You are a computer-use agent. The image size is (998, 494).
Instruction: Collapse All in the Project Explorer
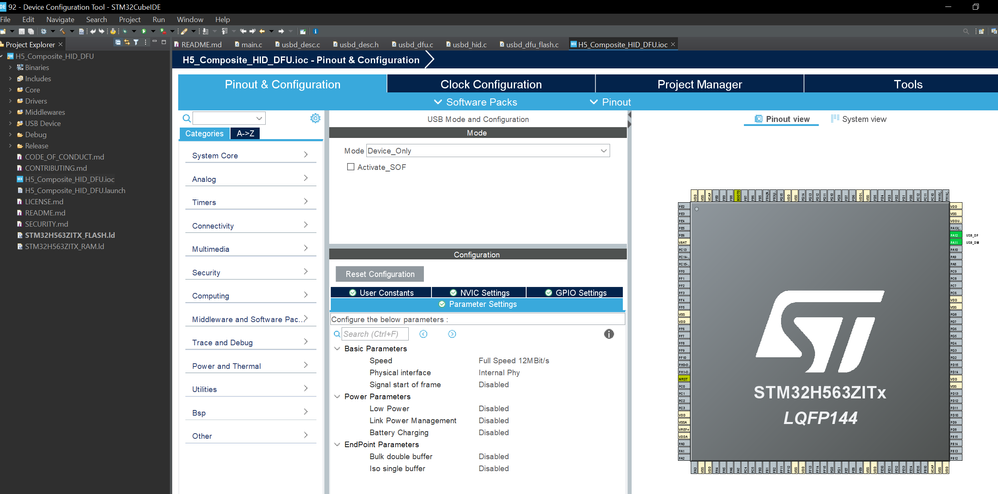click(x=118, y=42)
